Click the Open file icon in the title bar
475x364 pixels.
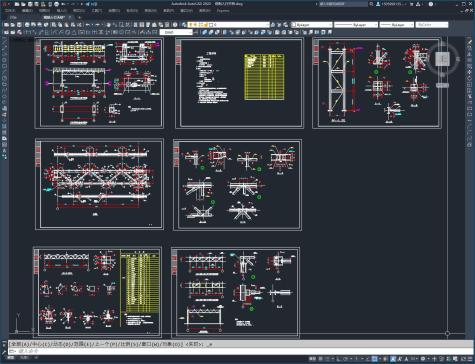[x=23, y=4]
